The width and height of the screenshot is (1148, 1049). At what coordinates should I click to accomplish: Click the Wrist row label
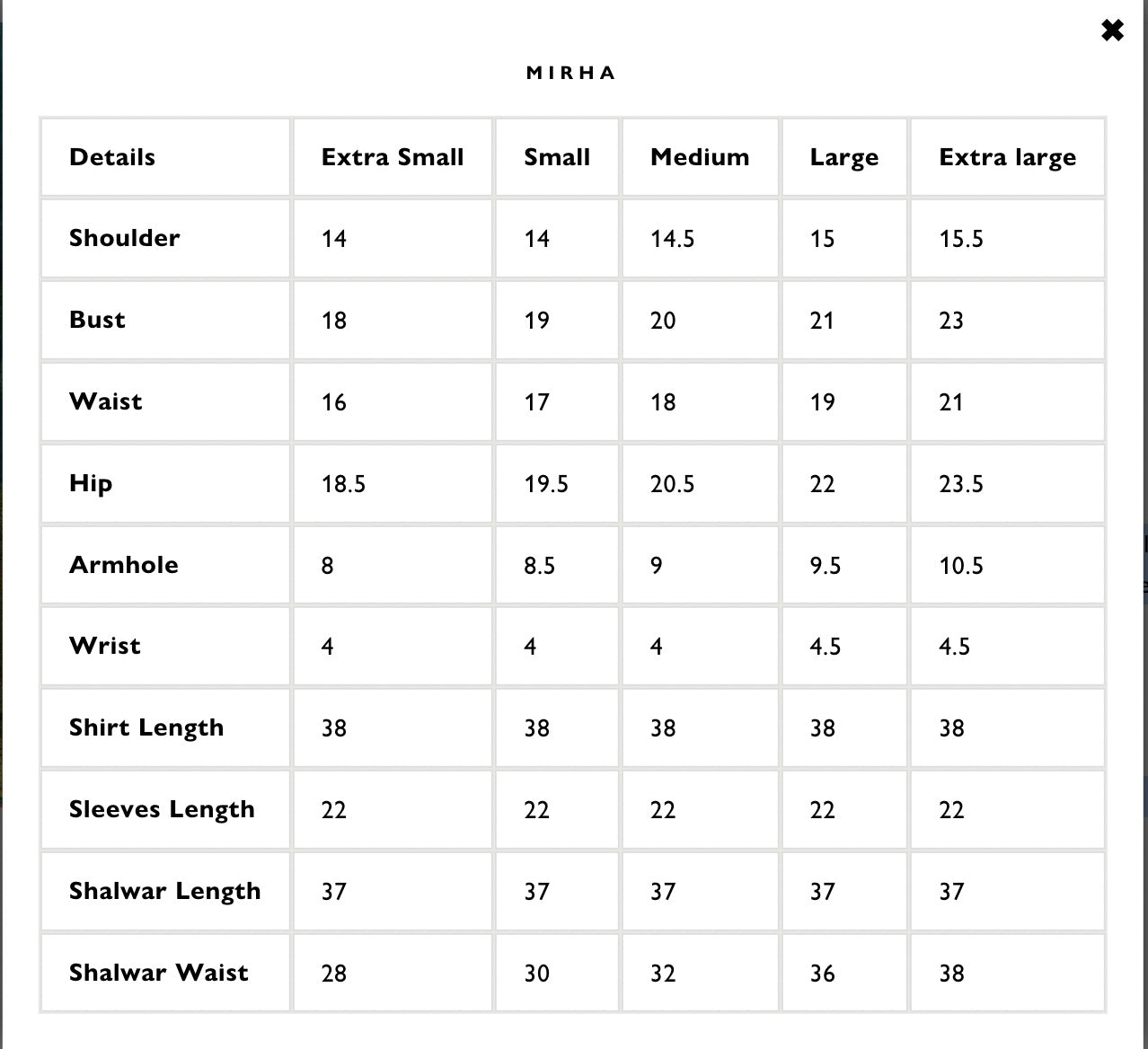[105, 646]
